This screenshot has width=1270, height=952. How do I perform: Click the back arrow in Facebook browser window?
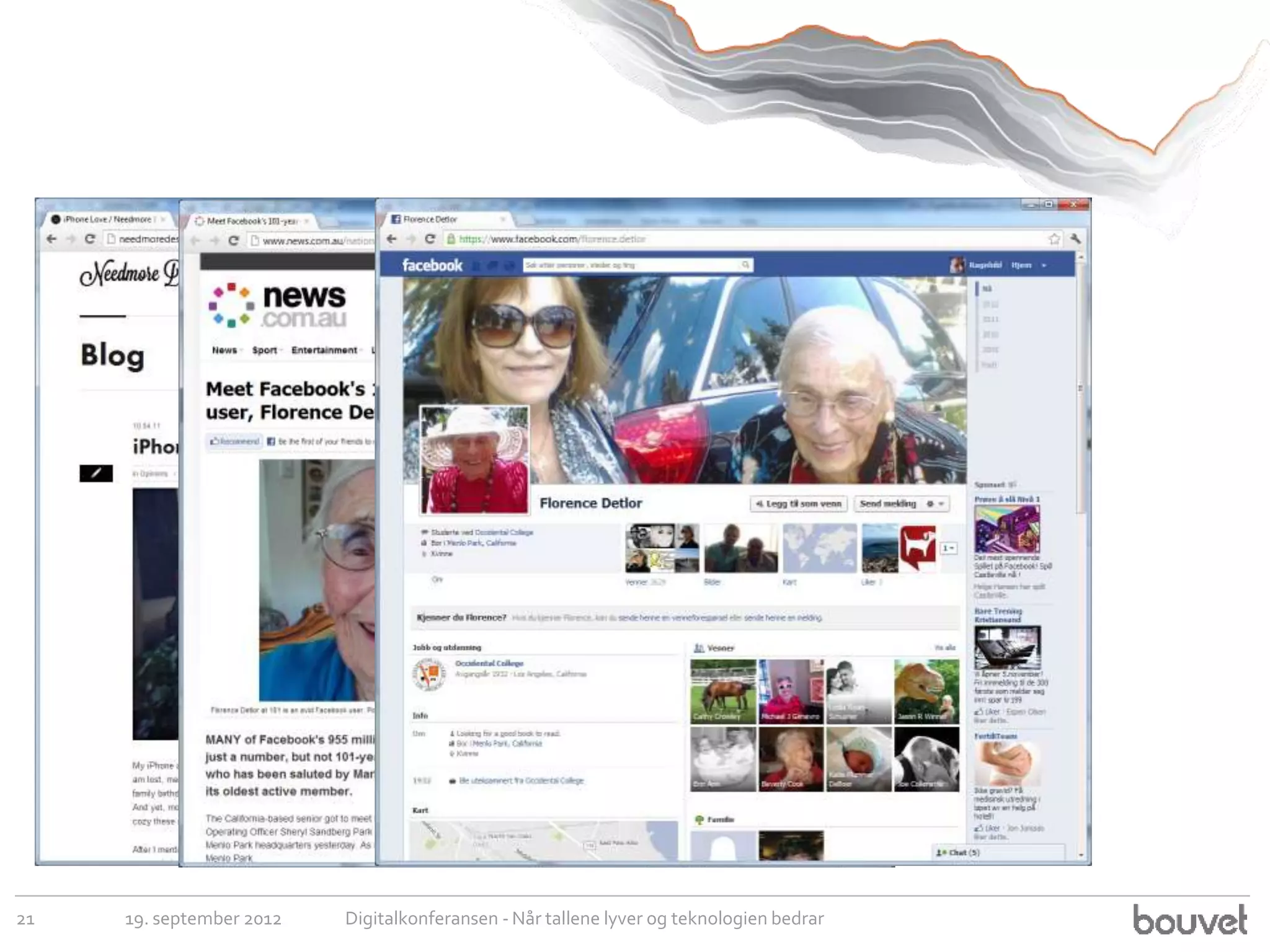click(x=391, y=239)
